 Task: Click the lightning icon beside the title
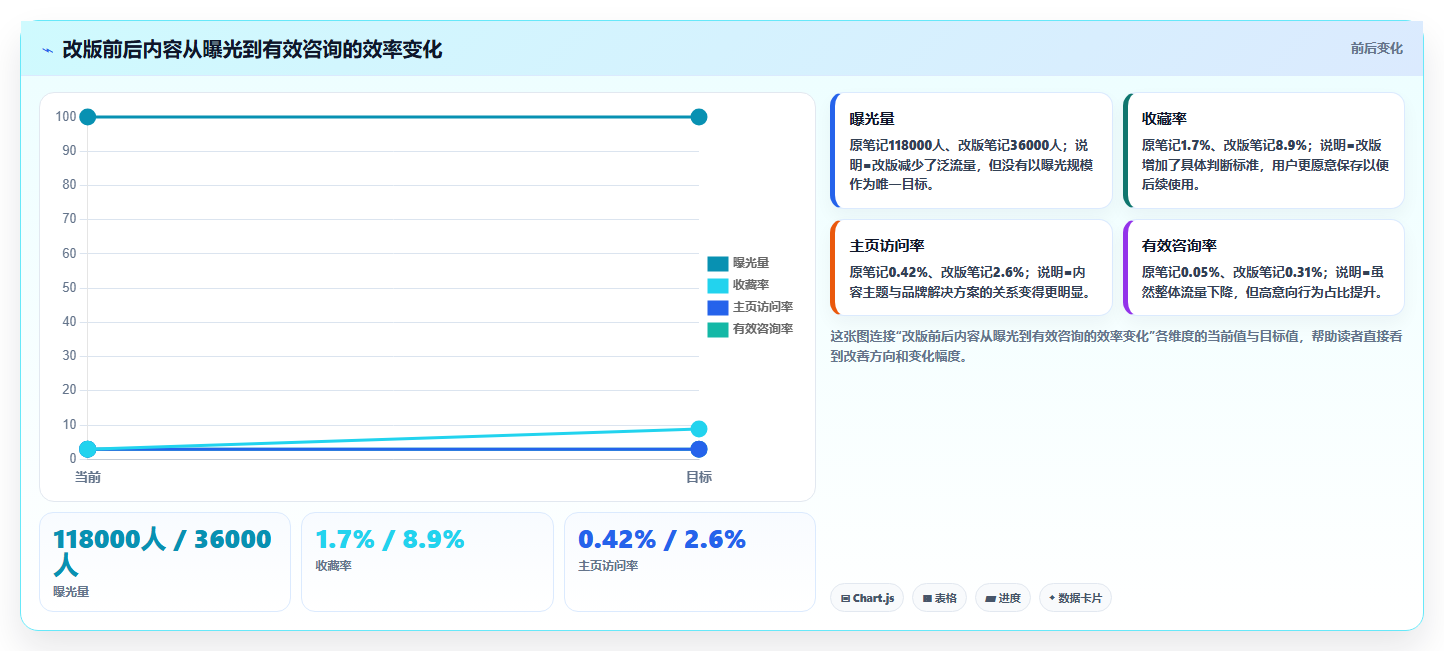(47, 50)
